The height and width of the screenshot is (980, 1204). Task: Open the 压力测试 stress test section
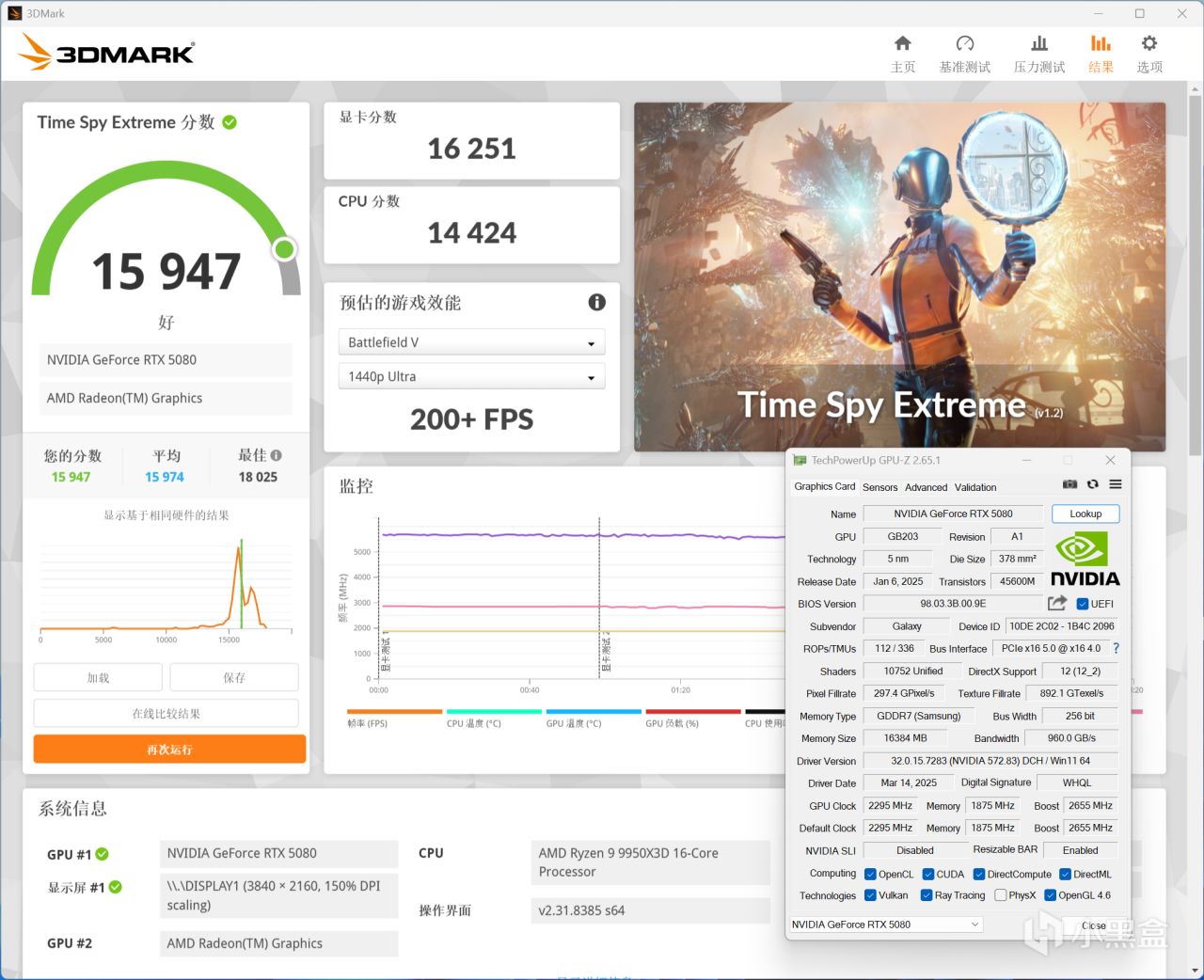[1039, 54]
